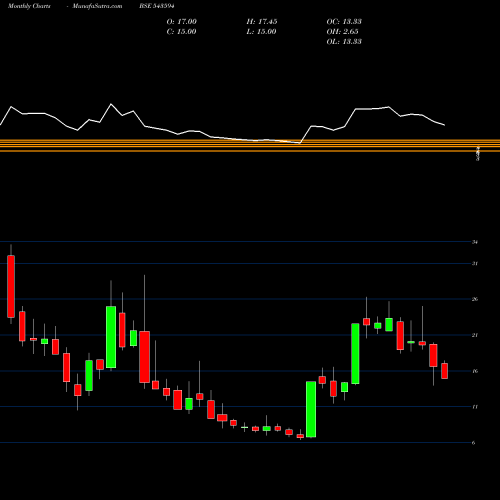Click the first tall red candle near 31
The width and height of the screenshot is (500, 500).
click(x=11, y=286)
